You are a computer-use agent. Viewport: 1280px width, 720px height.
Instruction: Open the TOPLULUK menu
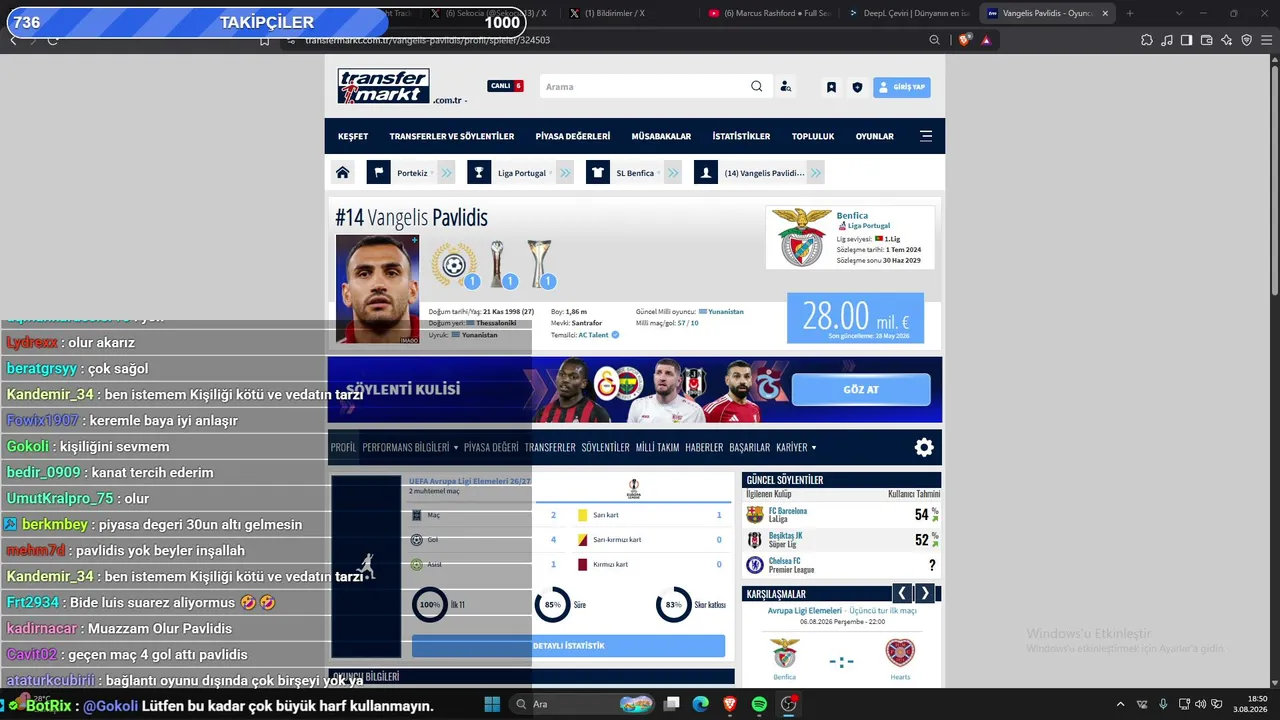click(813, 136)
